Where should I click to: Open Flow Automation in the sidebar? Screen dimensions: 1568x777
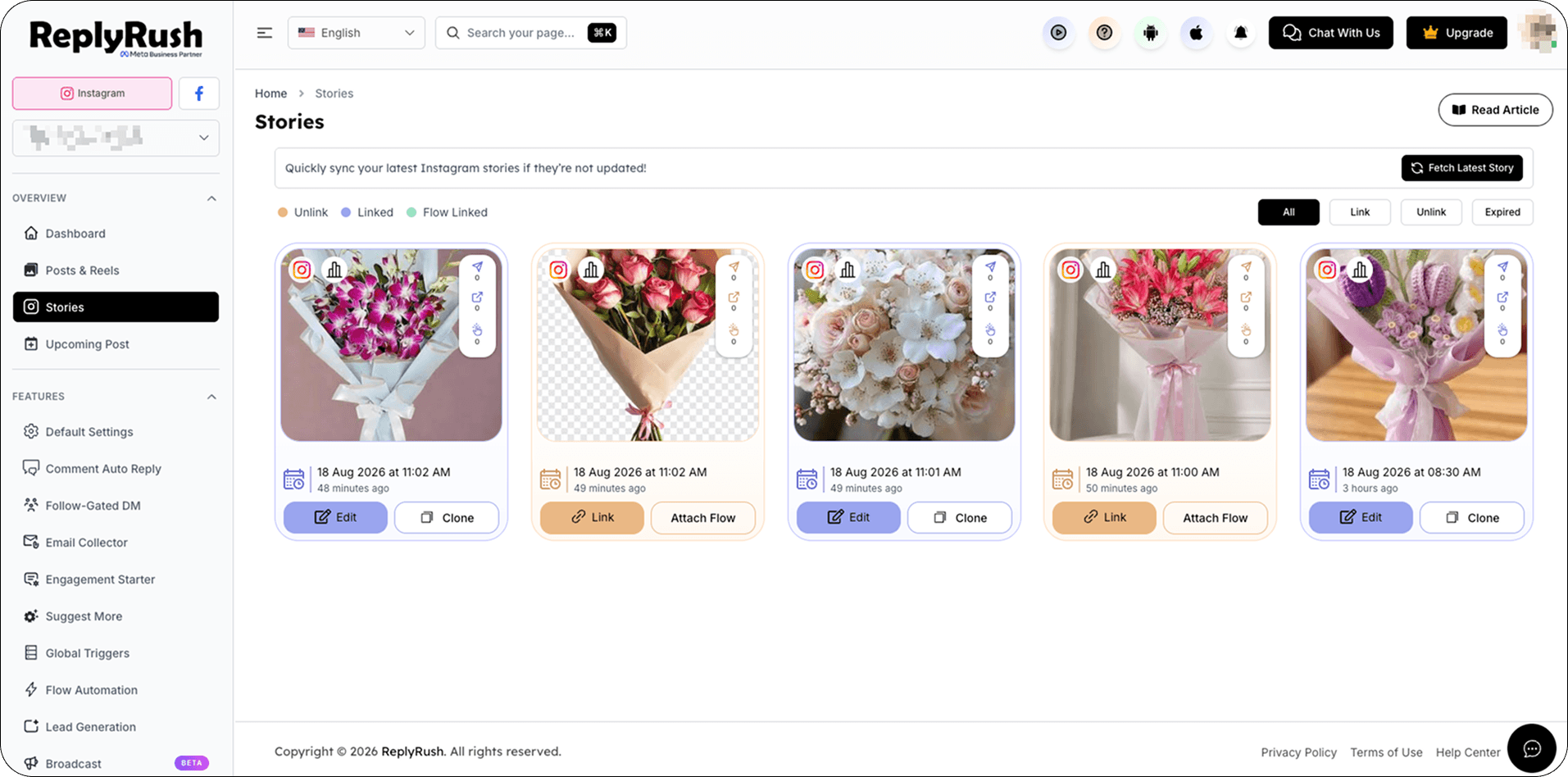click(116, 690)
